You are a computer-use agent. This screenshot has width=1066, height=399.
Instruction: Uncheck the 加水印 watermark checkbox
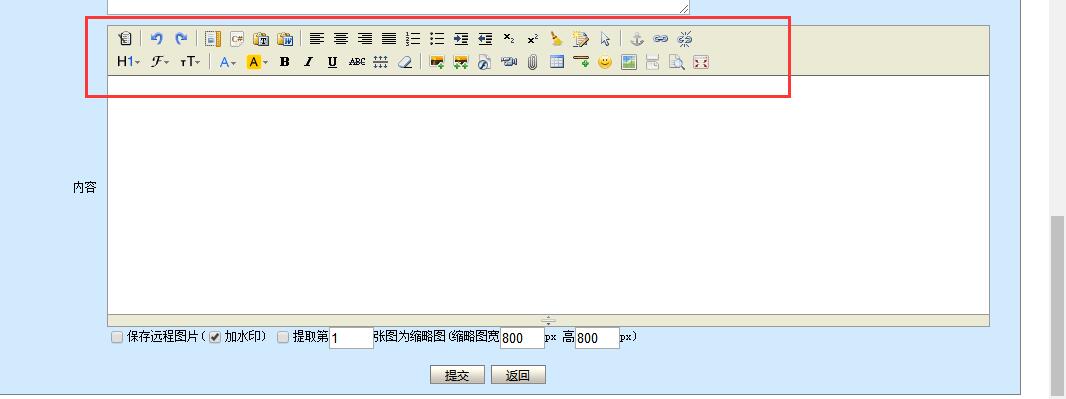pos(215,336)
